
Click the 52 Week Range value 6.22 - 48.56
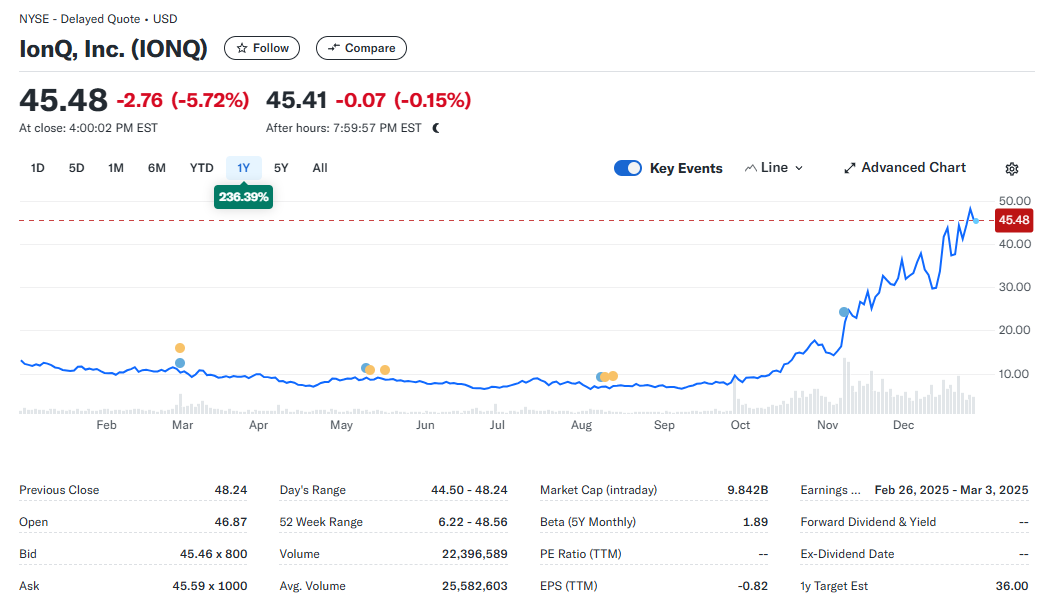point(473,522)
